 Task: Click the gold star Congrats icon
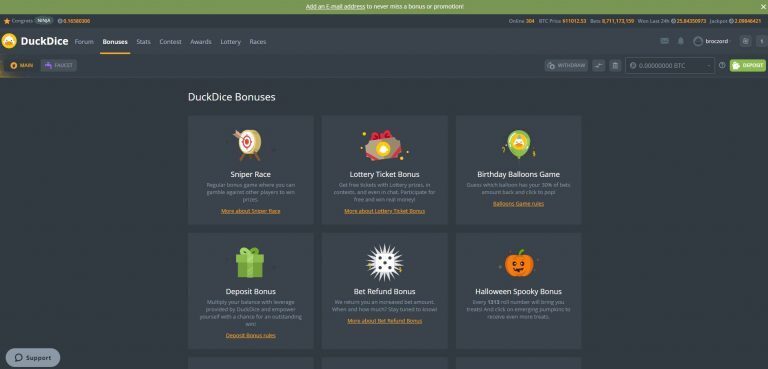(x=7, y=21)
